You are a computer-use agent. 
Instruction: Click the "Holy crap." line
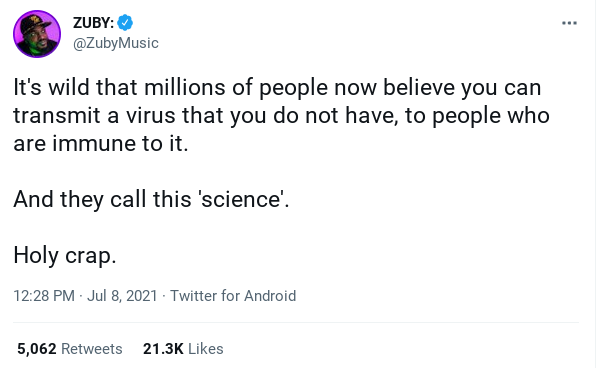point(65,256)
